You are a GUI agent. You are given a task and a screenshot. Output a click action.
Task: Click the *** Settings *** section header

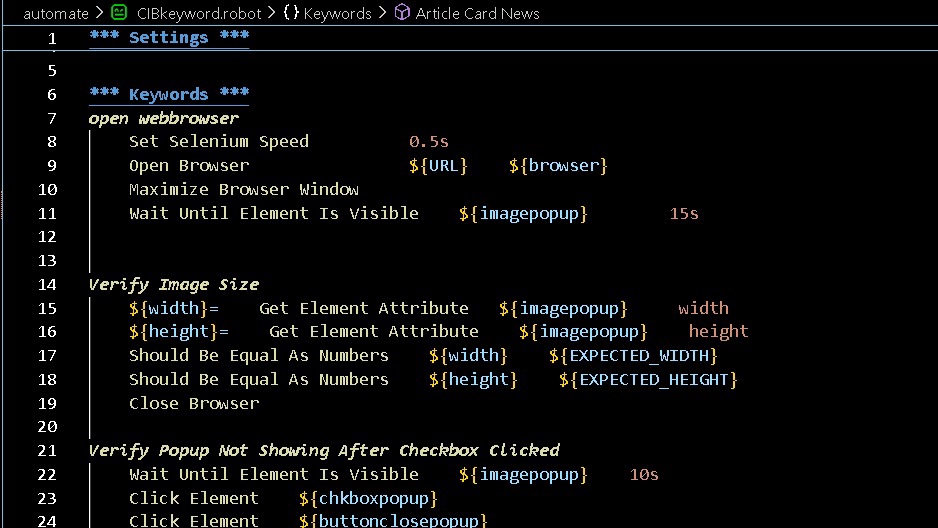169,38
